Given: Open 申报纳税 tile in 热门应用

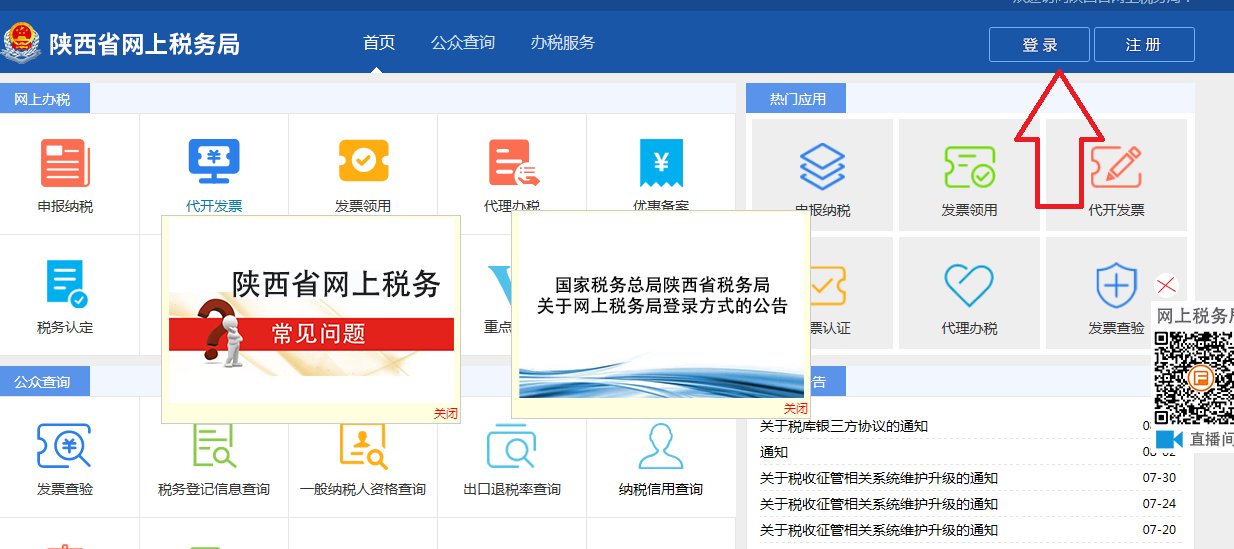Looking at the screenshot, I should [x=822, y=175].
